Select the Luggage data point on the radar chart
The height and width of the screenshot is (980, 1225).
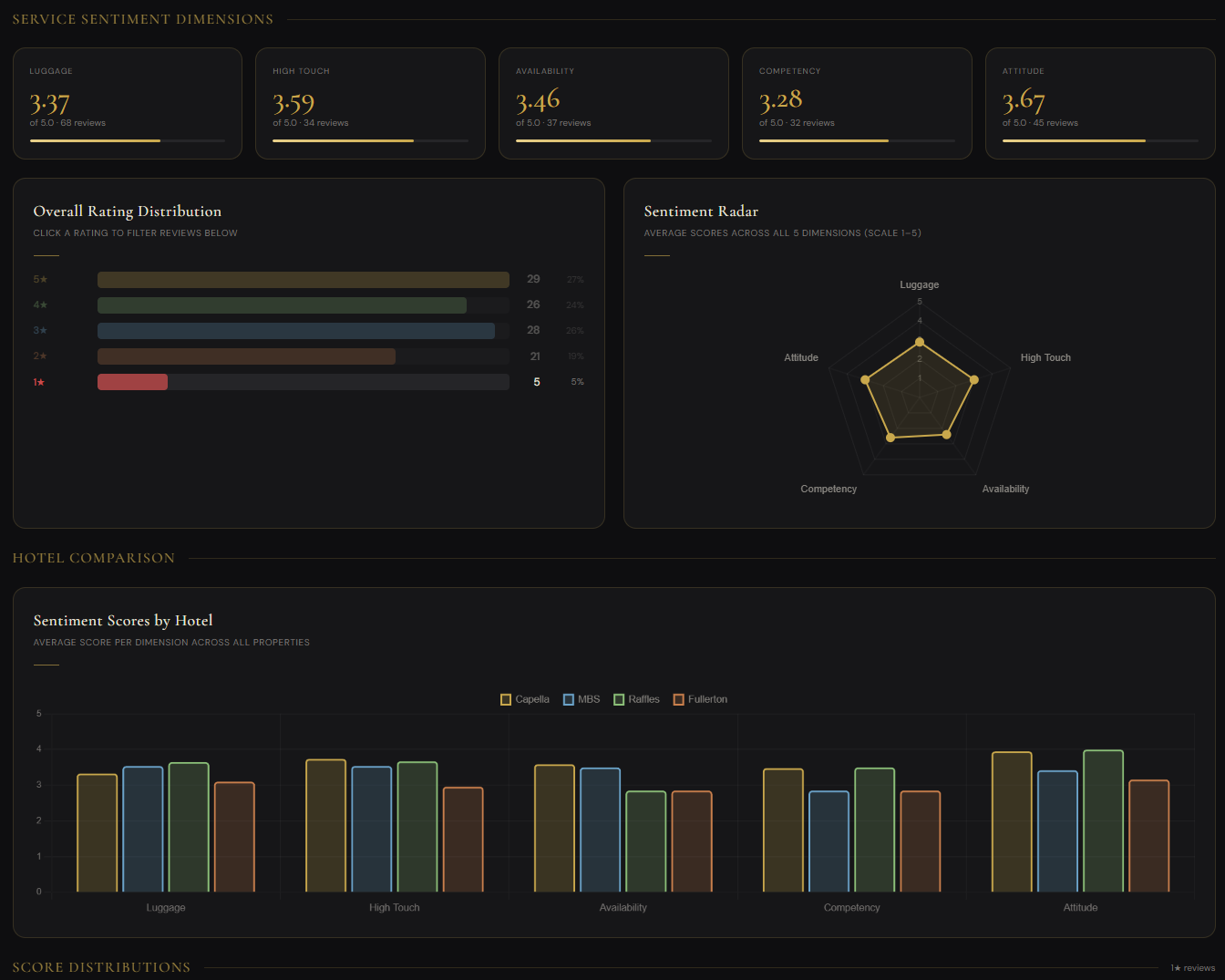(920, 342)
